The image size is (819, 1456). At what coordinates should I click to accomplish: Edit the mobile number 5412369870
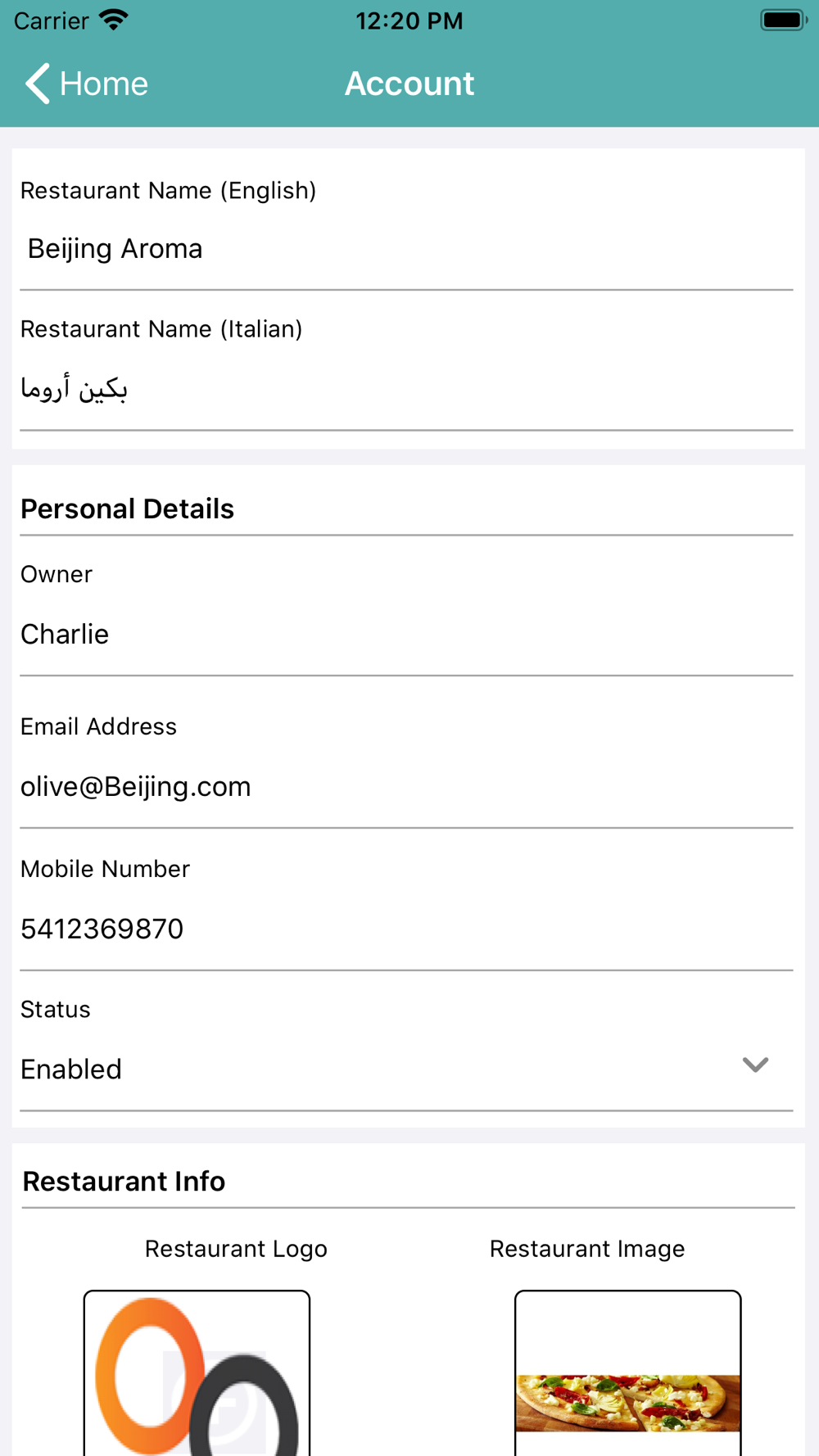(406, 929)
